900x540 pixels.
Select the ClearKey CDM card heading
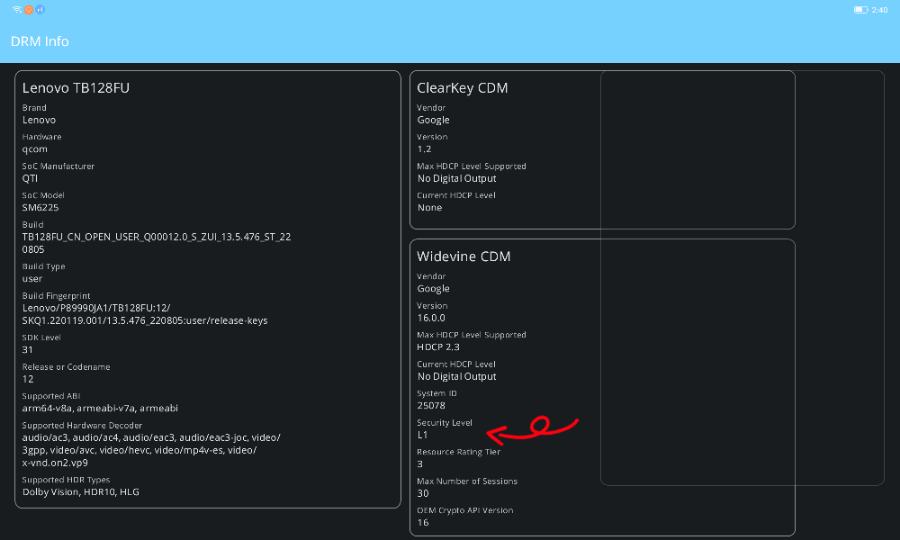[x=462, y=88]
